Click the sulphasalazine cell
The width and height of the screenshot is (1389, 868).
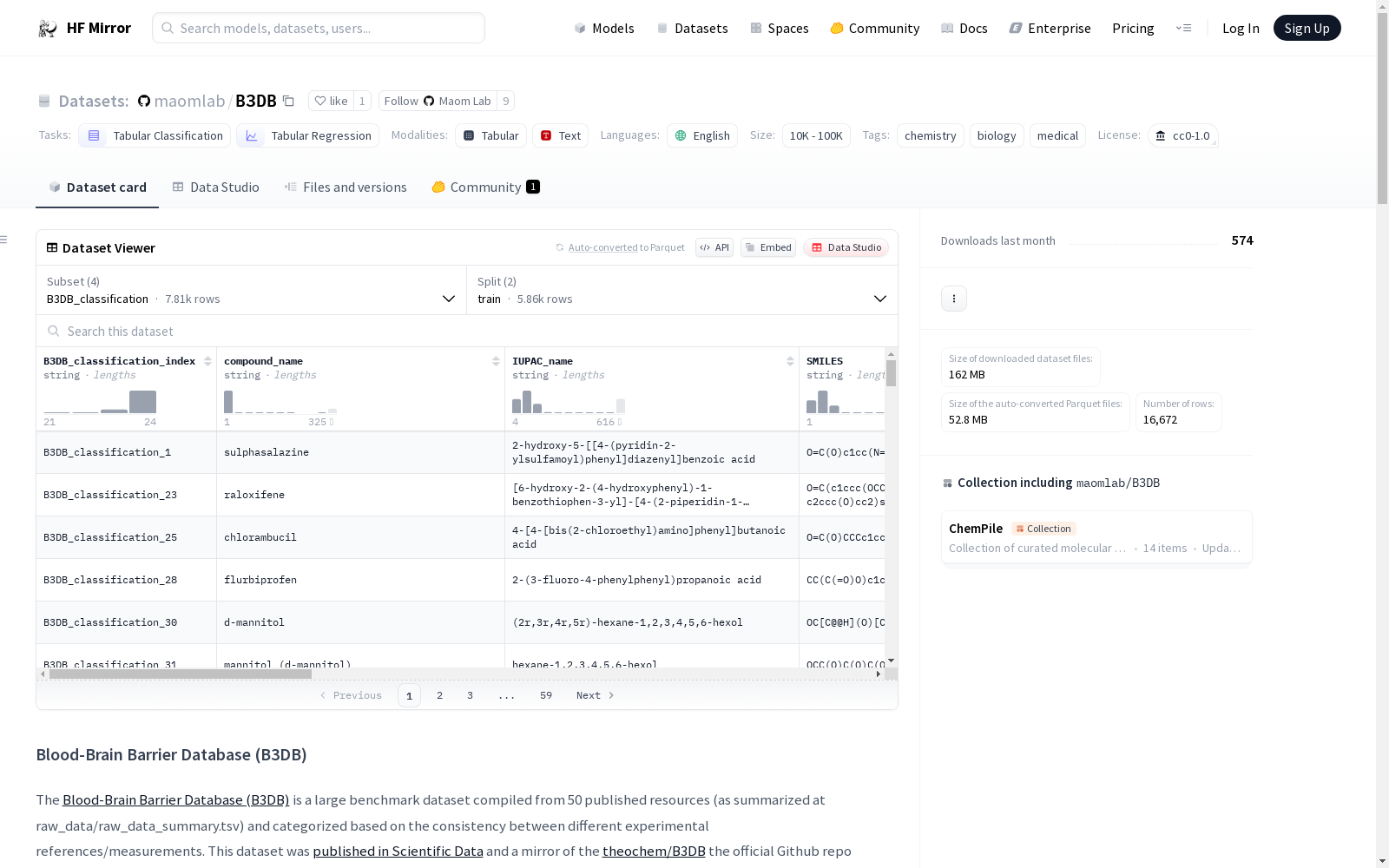[360, 452]
